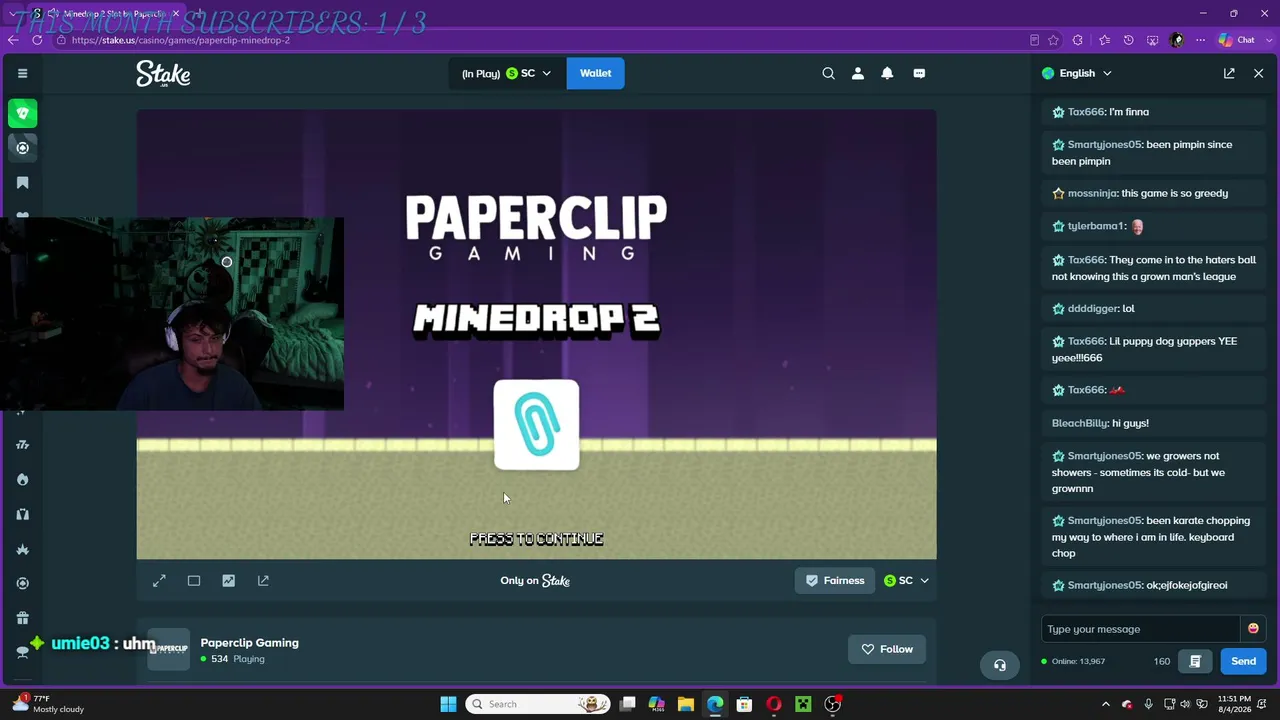
Task: Toggle the chat bubble icon in header
Action: pyautogui.click(x=919, y=73)
